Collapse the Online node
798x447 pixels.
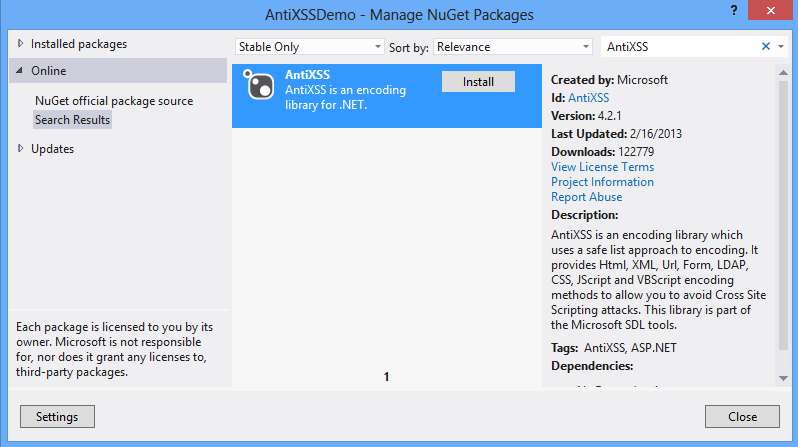click(x=19, y=70)
